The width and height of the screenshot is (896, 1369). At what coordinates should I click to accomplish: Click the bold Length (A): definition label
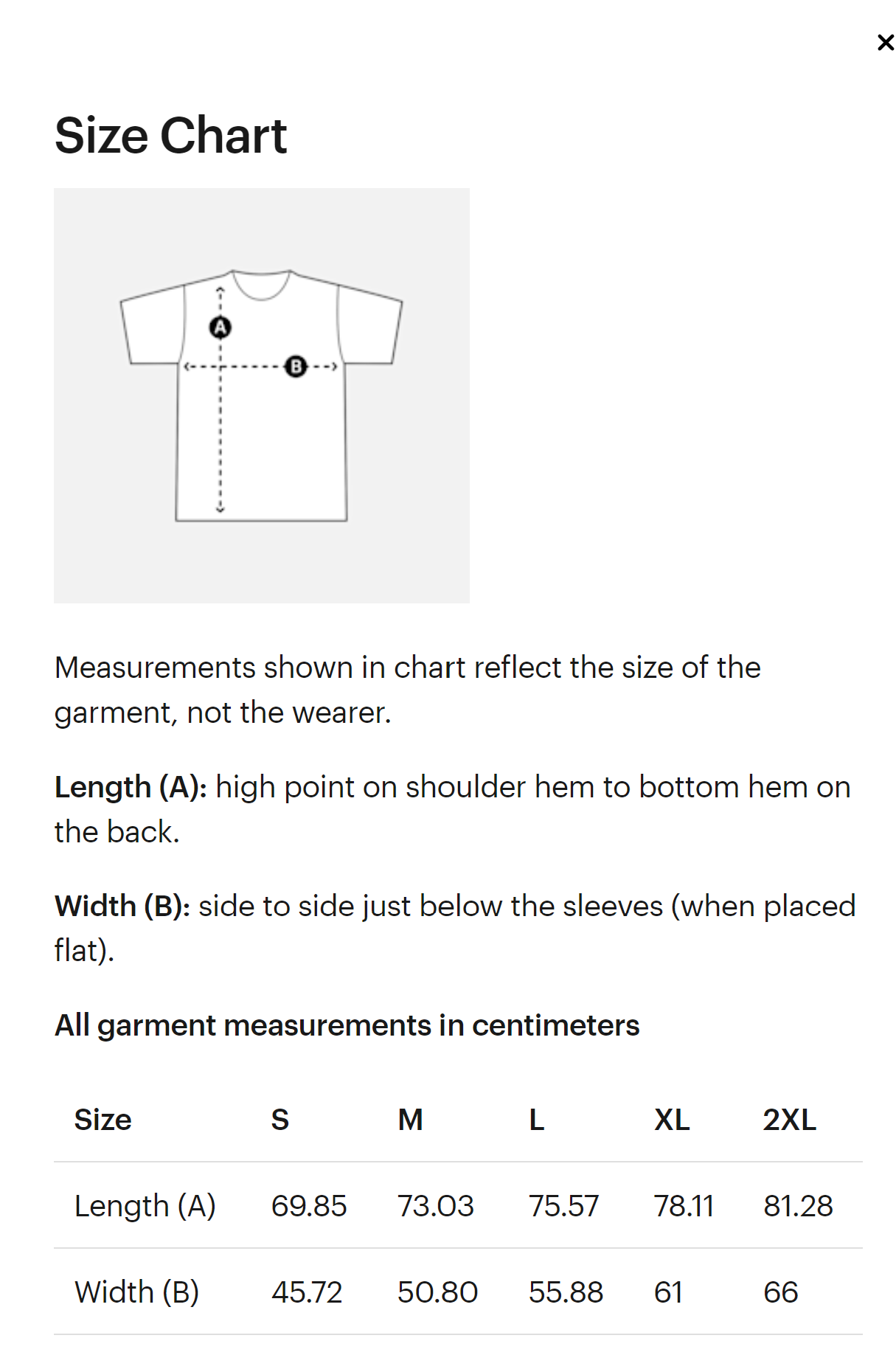[x=131, y=787]
